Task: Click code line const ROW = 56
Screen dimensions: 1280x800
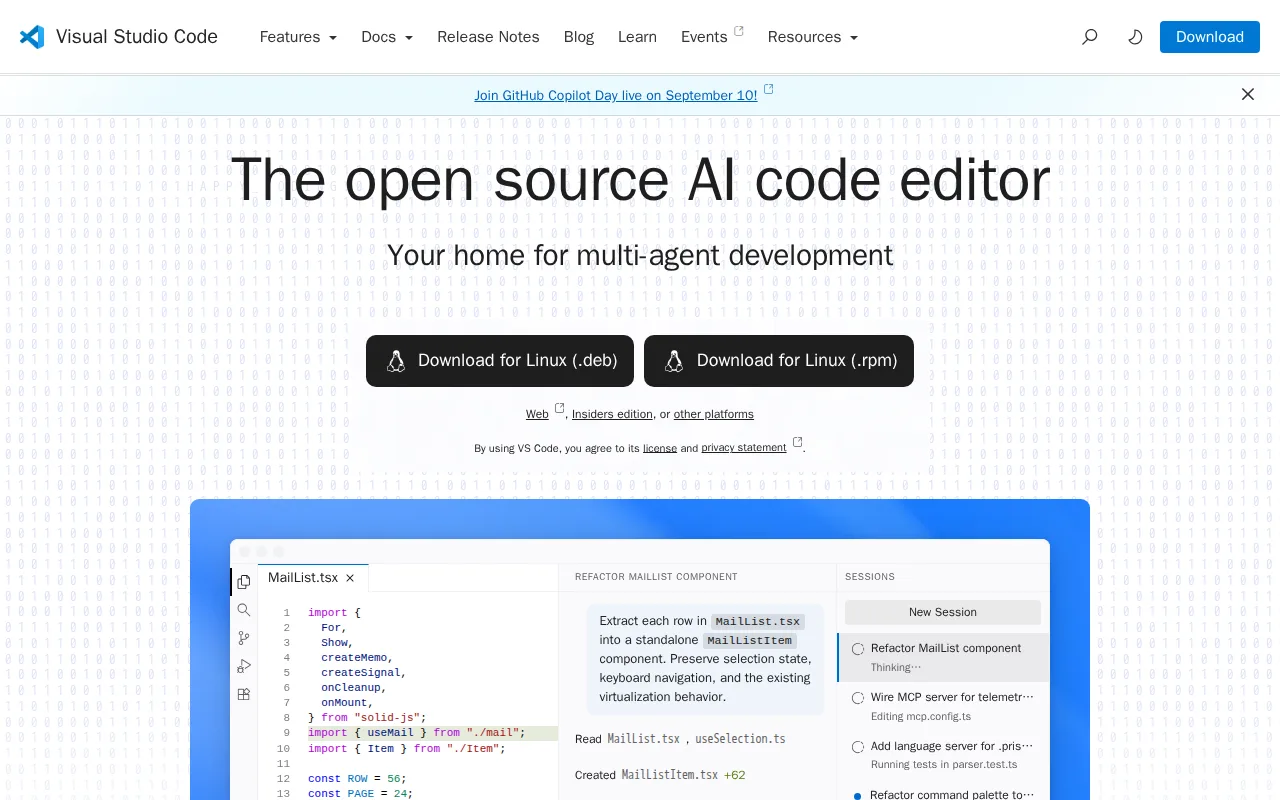Action: pyautogui.click(x=357, y=778)
